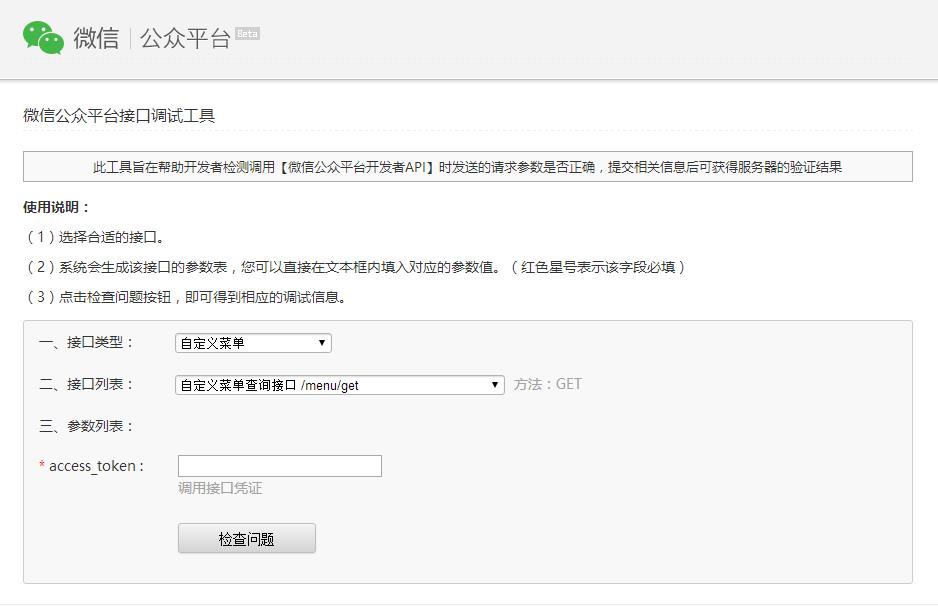Viewport: 938px width, 606px height.
Task: Click the 使用说明 heading
Action: 57,207
